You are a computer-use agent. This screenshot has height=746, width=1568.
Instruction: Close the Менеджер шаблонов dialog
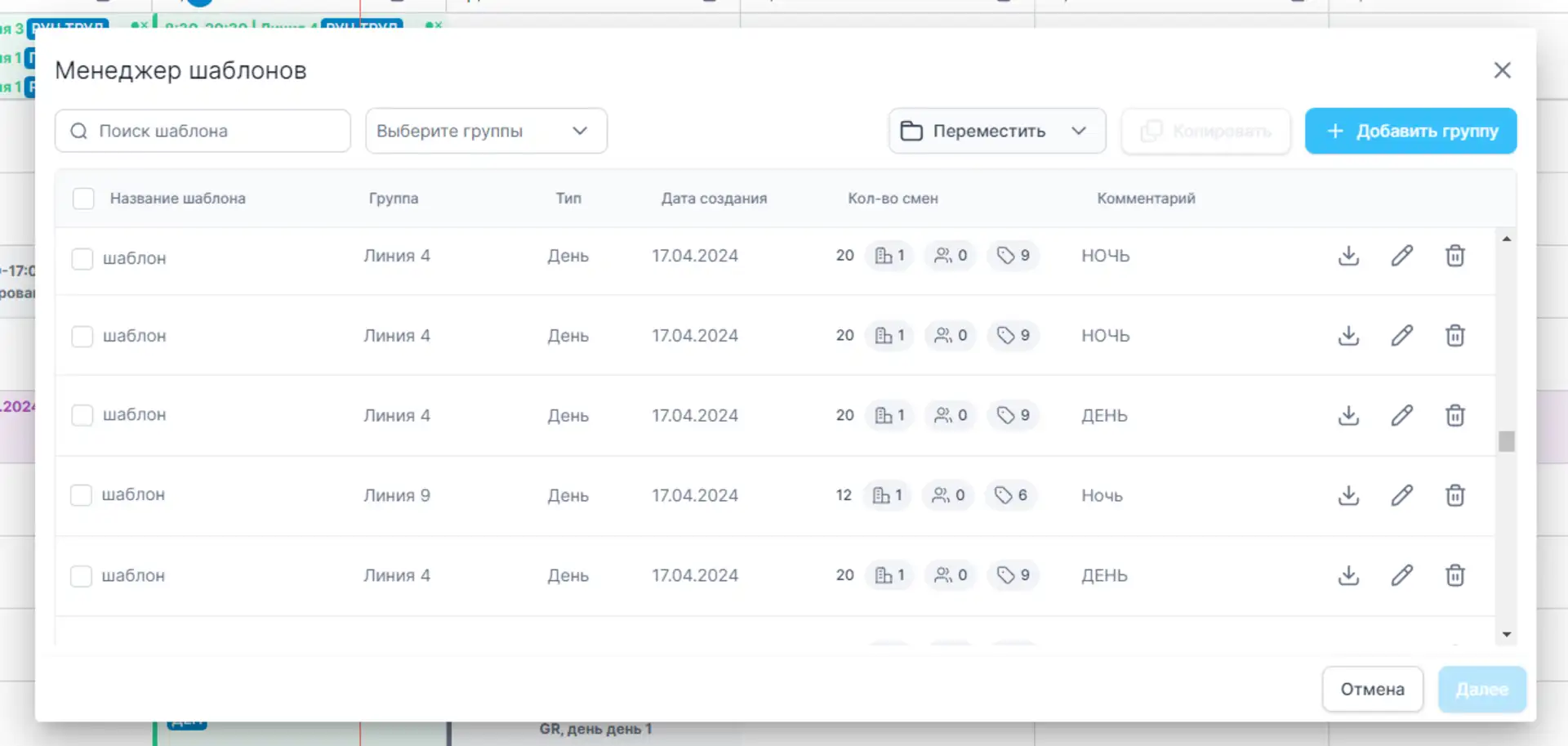[x=1503, y=70]
